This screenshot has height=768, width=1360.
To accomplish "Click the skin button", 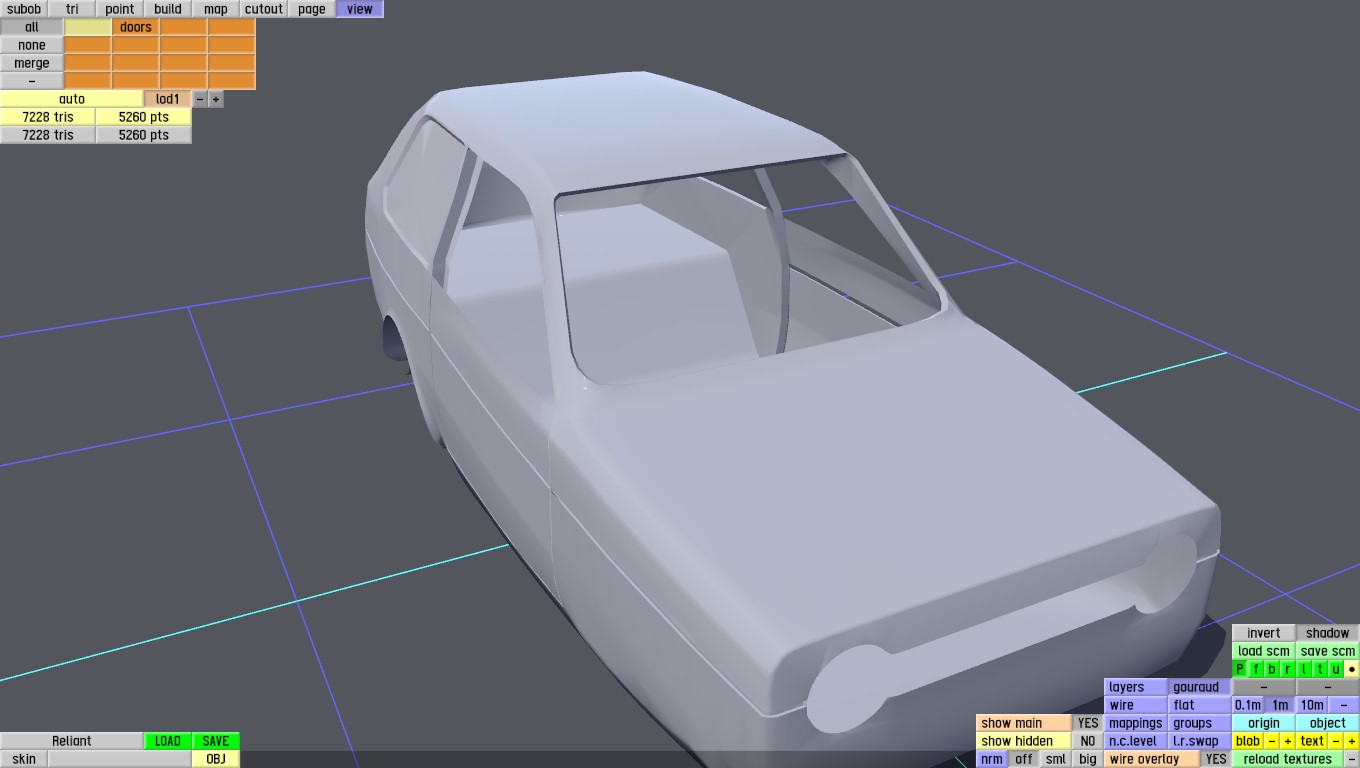I will tap(24, 759).
